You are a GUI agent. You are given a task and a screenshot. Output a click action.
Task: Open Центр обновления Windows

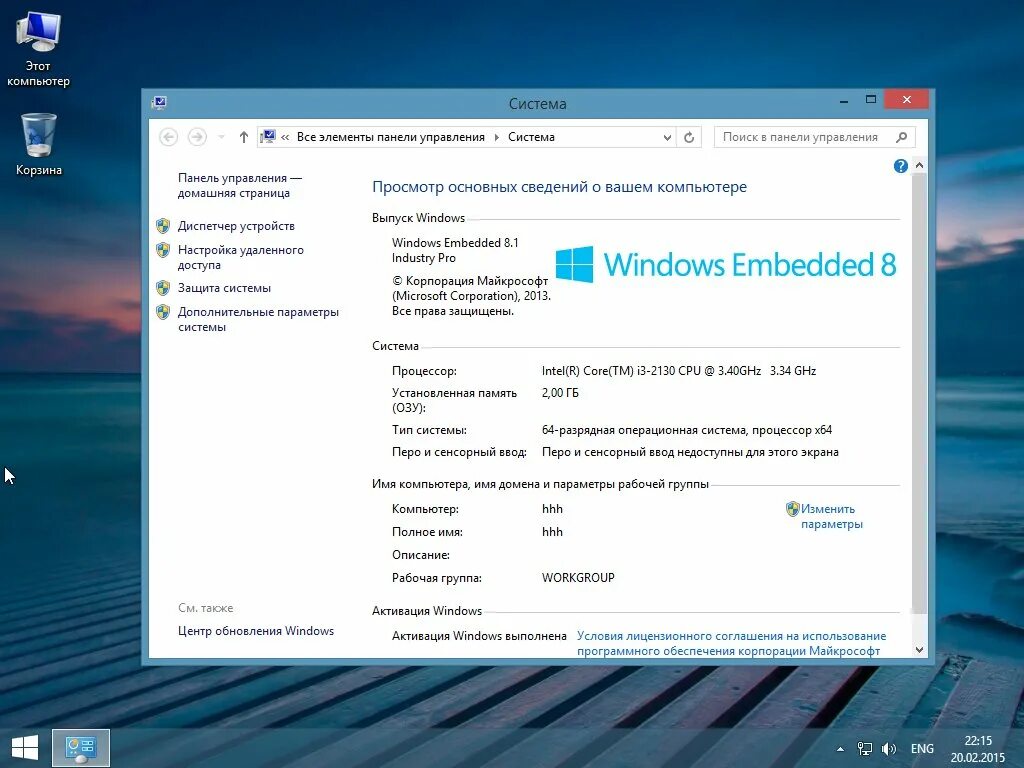click(x=258, y=631)
